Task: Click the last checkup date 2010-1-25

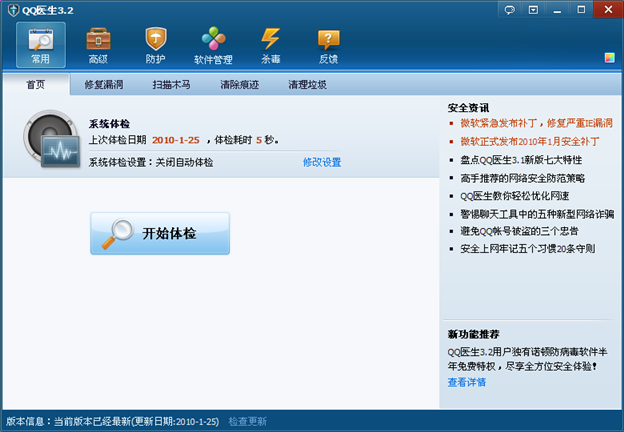Action: [176, 140]
